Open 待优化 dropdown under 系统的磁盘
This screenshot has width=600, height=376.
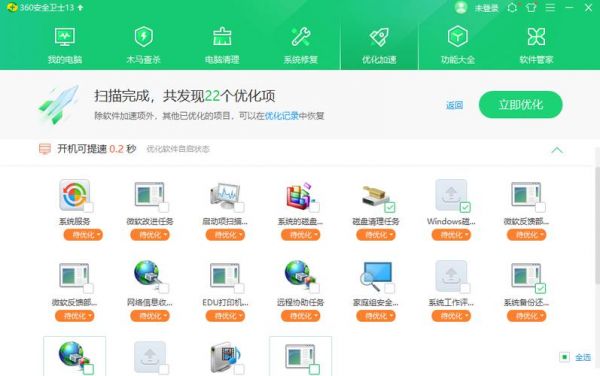(x=300, y=235)
